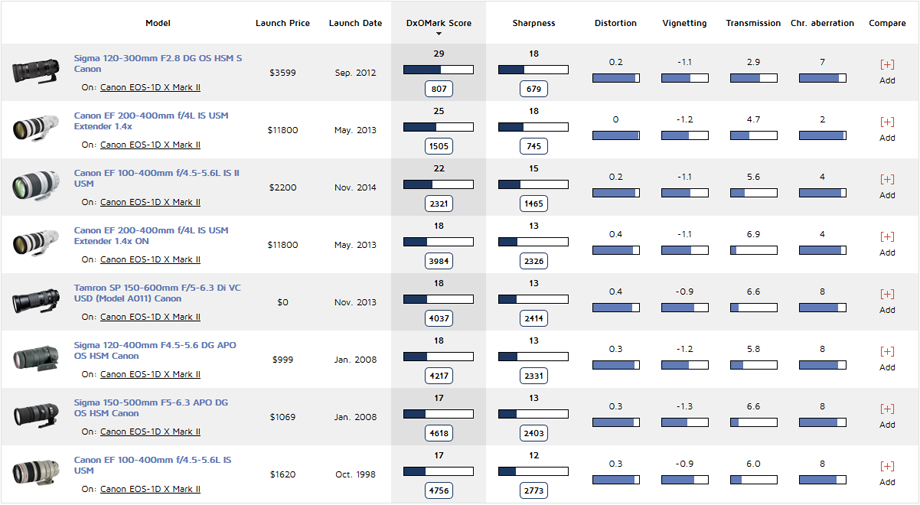
Task: Click DxOMark score bar for Sigma 120-300mm
Action: point(438,70)
